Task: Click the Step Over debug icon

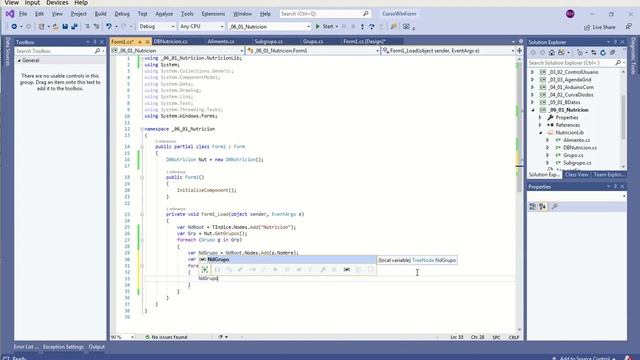Action: [371, 27]
